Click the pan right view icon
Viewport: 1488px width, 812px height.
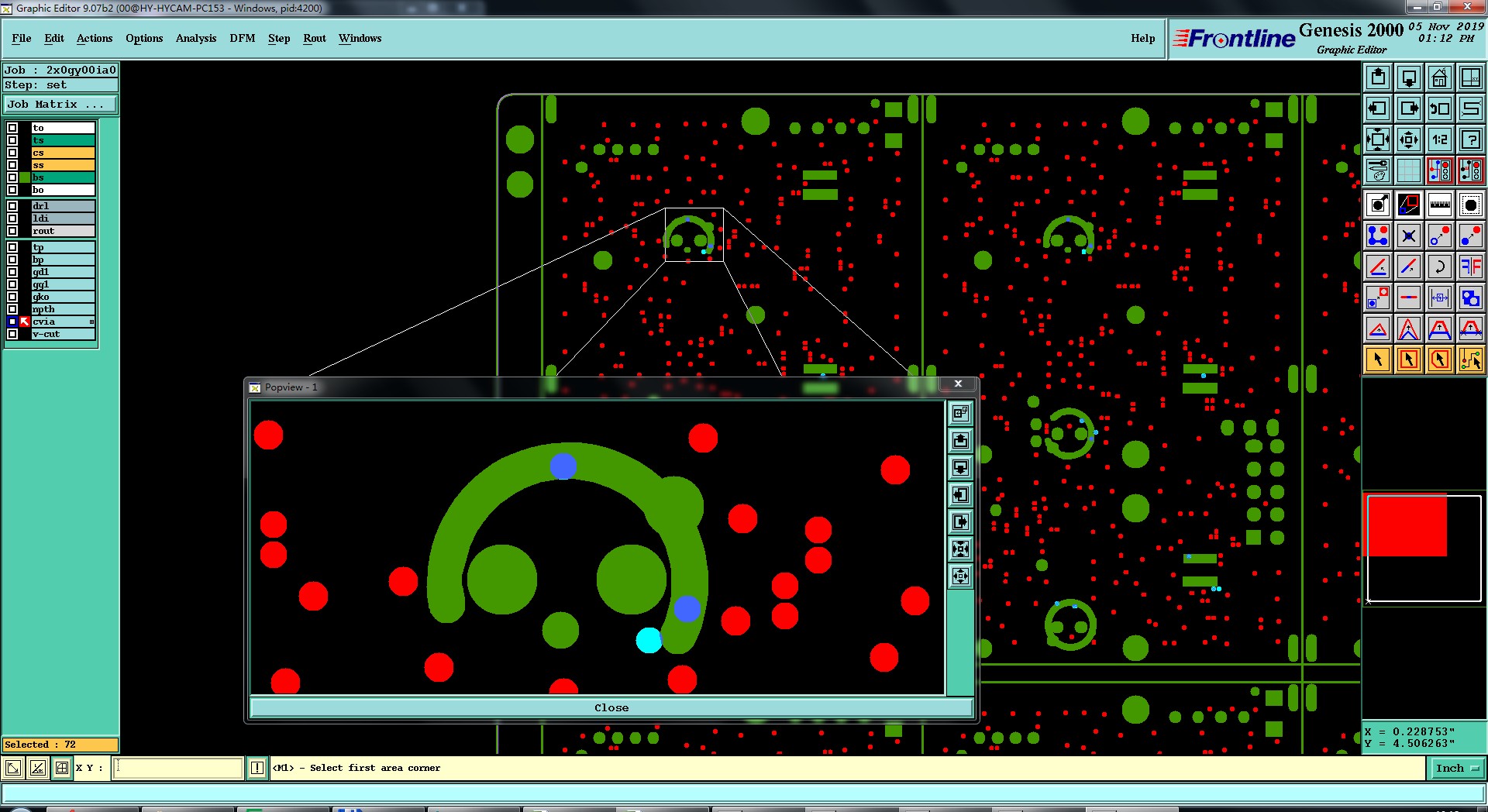(x=1409, y=108)
